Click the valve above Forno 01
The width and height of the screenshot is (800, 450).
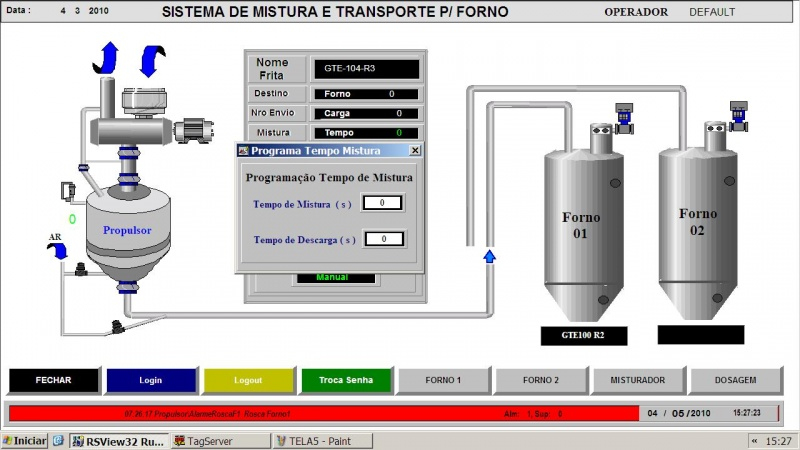click(624, 117)
